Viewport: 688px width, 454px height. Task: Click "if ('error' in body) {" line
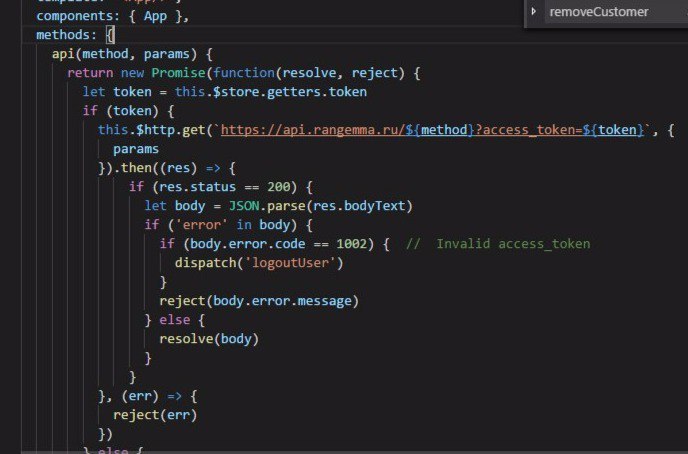[229, 225]
